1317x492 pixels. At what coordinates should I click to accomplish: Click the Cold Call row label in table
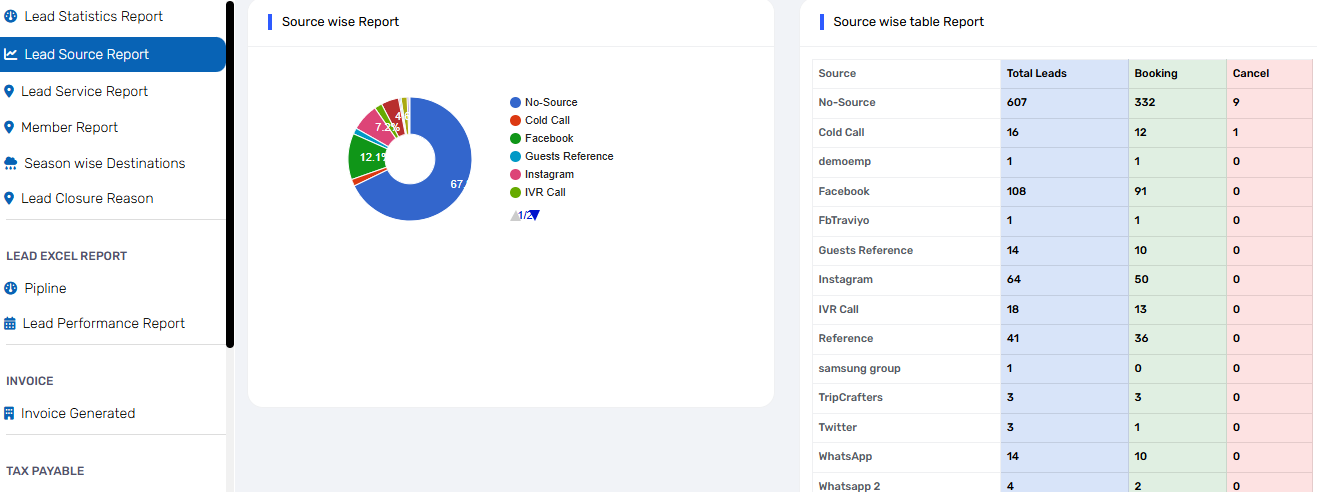841,132
